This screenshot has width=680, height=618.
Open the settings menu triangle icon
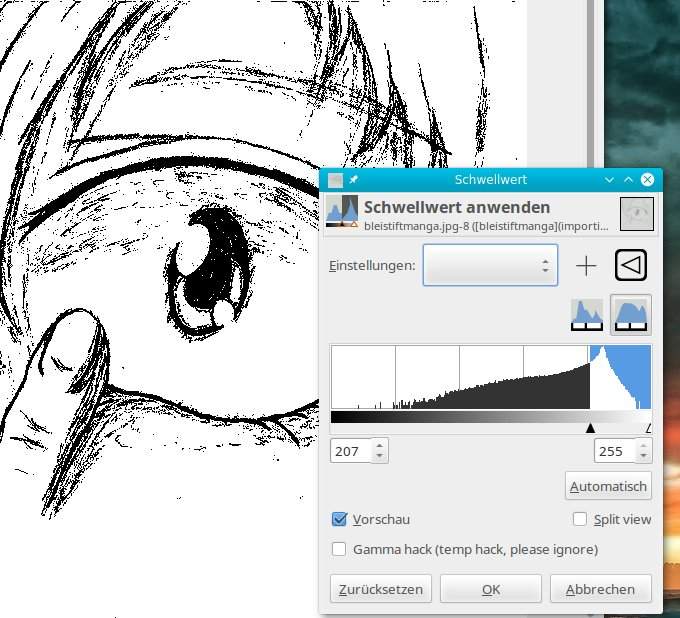coord(631,265)
